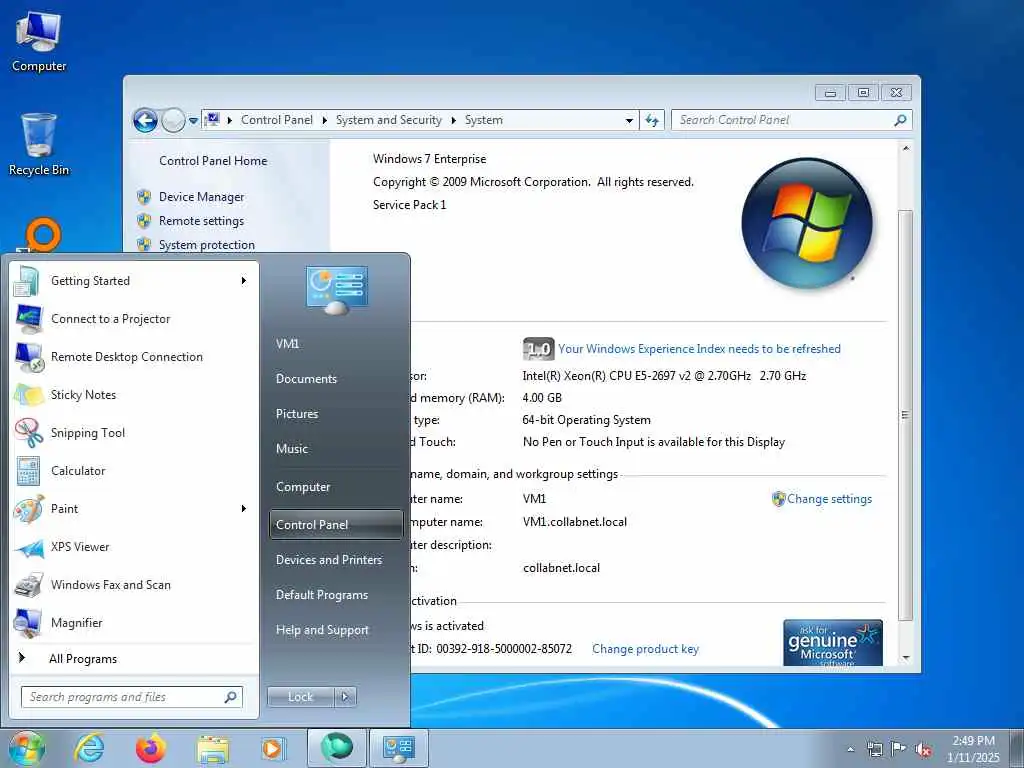
Task: Expand the Getting Started submenu arrow
Action: coord(244,281)
